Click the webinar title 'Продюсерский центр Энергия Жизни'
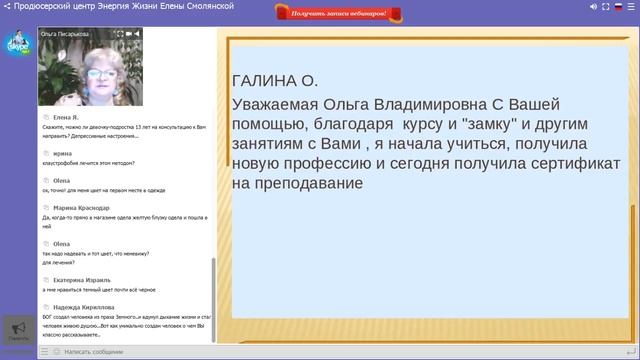The image size is (640, 360). pos(124,6)
